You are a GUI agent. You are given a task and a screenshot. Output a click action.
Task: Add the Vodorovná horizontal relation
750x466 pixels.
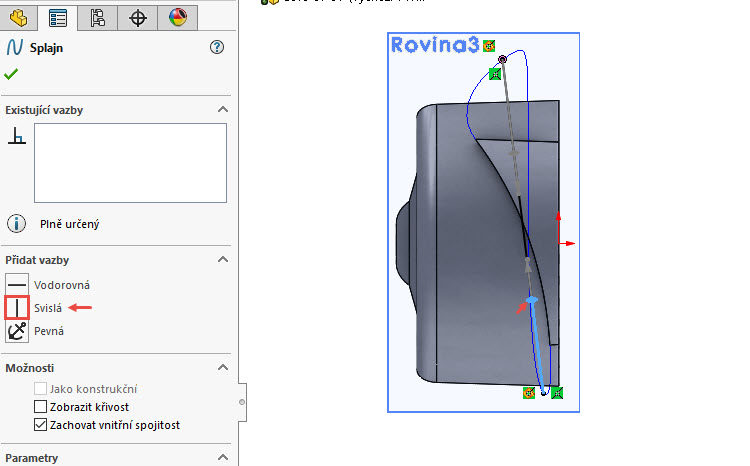coord(17,285)
